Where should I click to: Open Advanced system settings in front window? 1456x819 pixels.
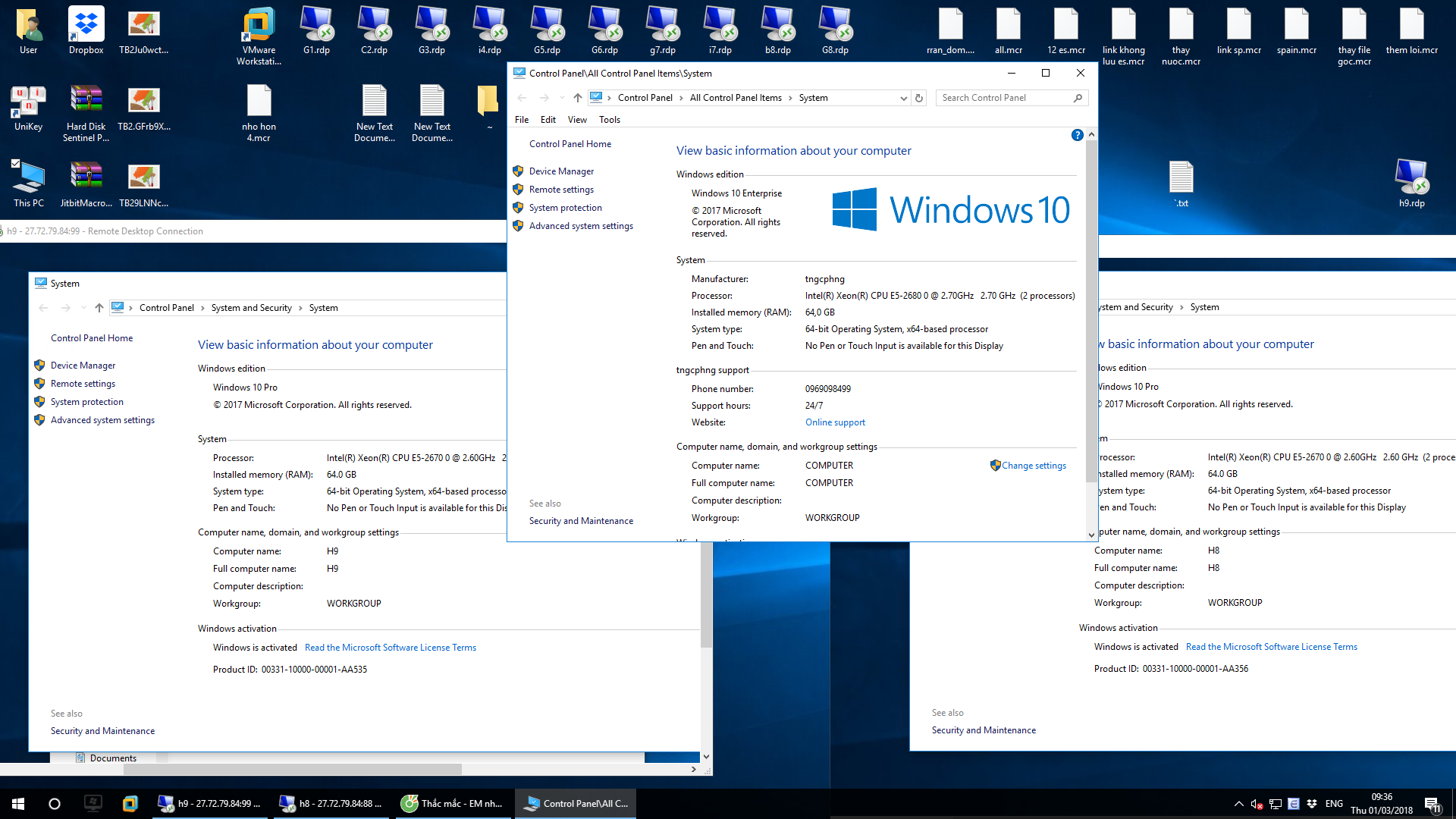[x=581, y=226]
